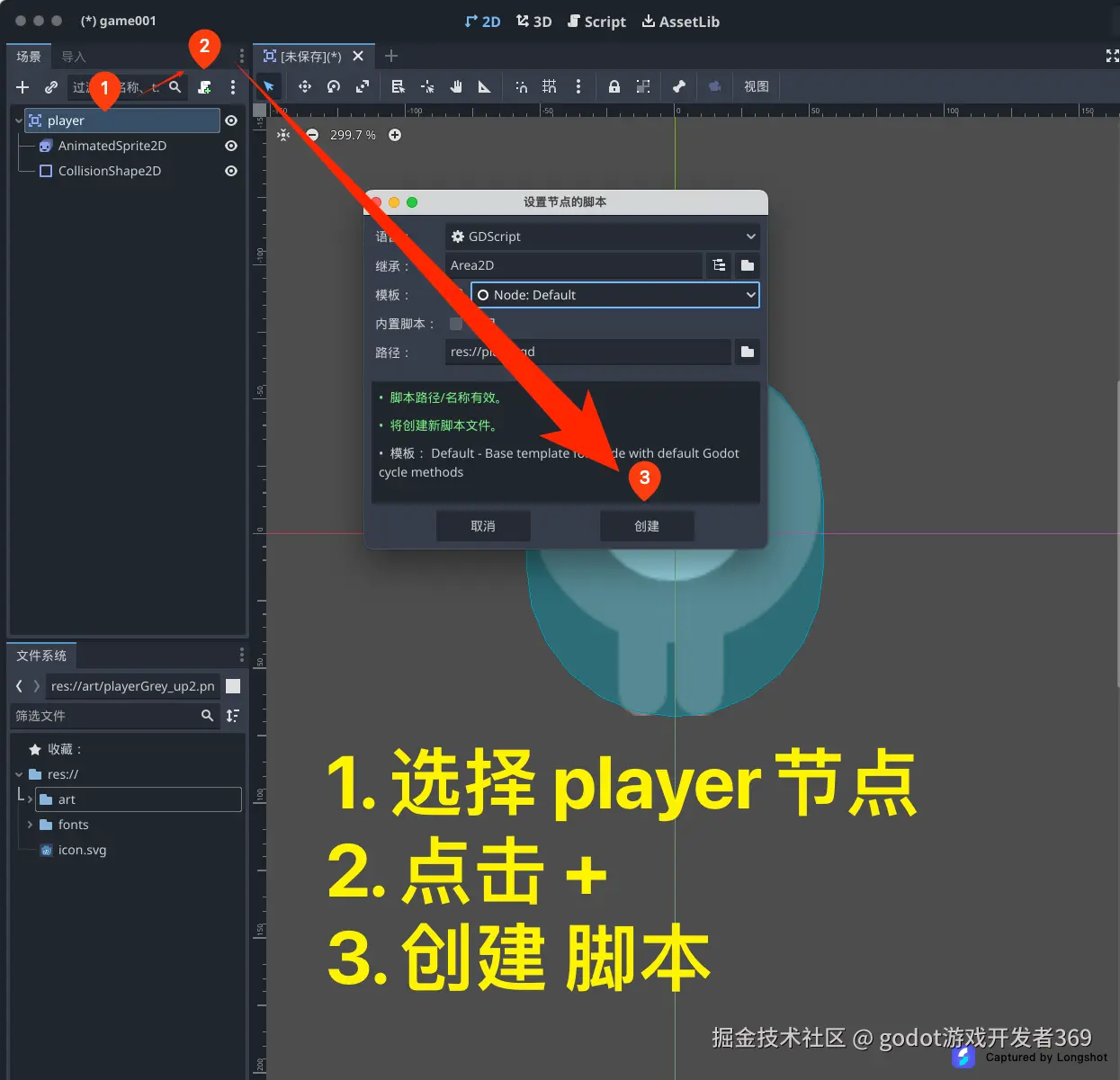This screenshot has width=1120, height=1080.
Task: Toggle FileSystem split mode square button
Action: click(233, 686)
